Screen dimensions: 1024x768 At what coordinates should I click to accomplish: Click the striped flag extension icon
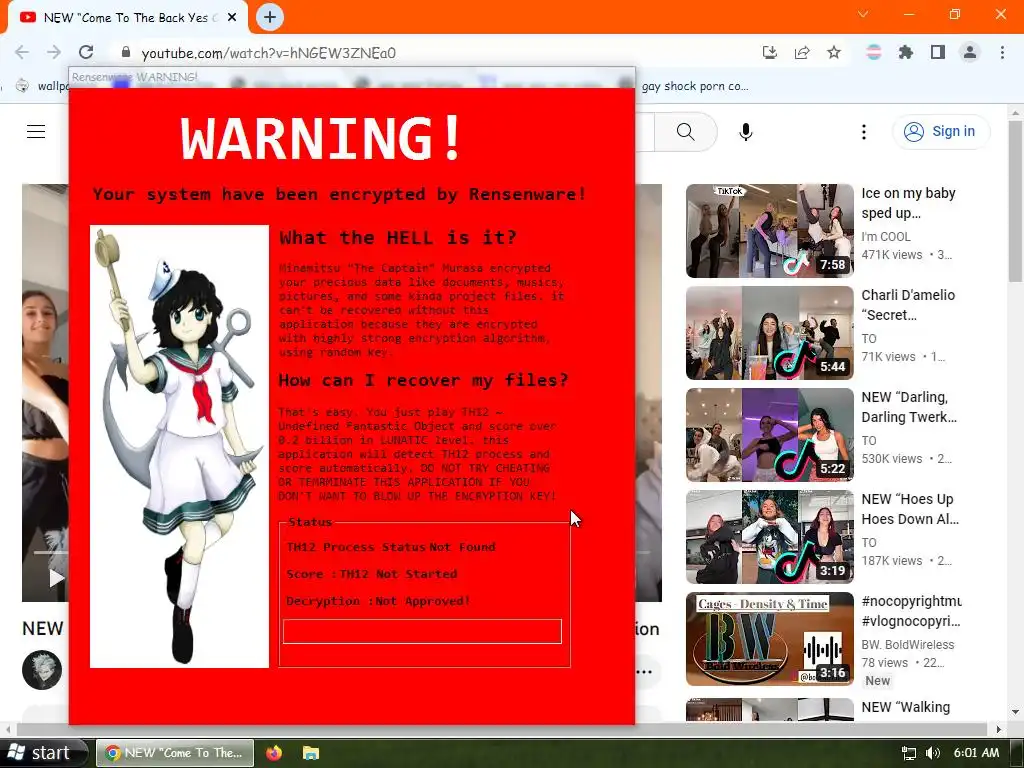(x=874, y=52)
